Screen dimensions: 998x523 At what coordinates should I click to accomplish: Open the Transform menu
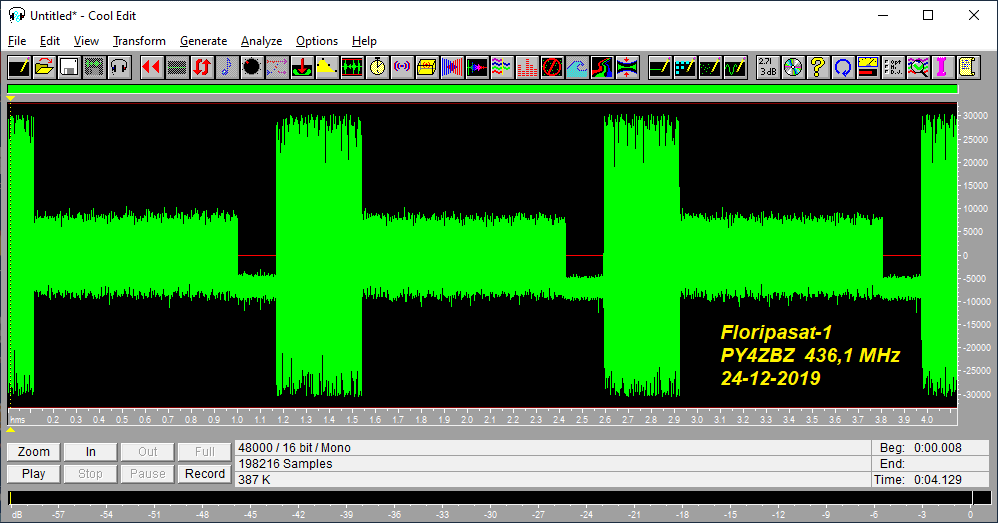pyautogui.click(x=139, y=41)
